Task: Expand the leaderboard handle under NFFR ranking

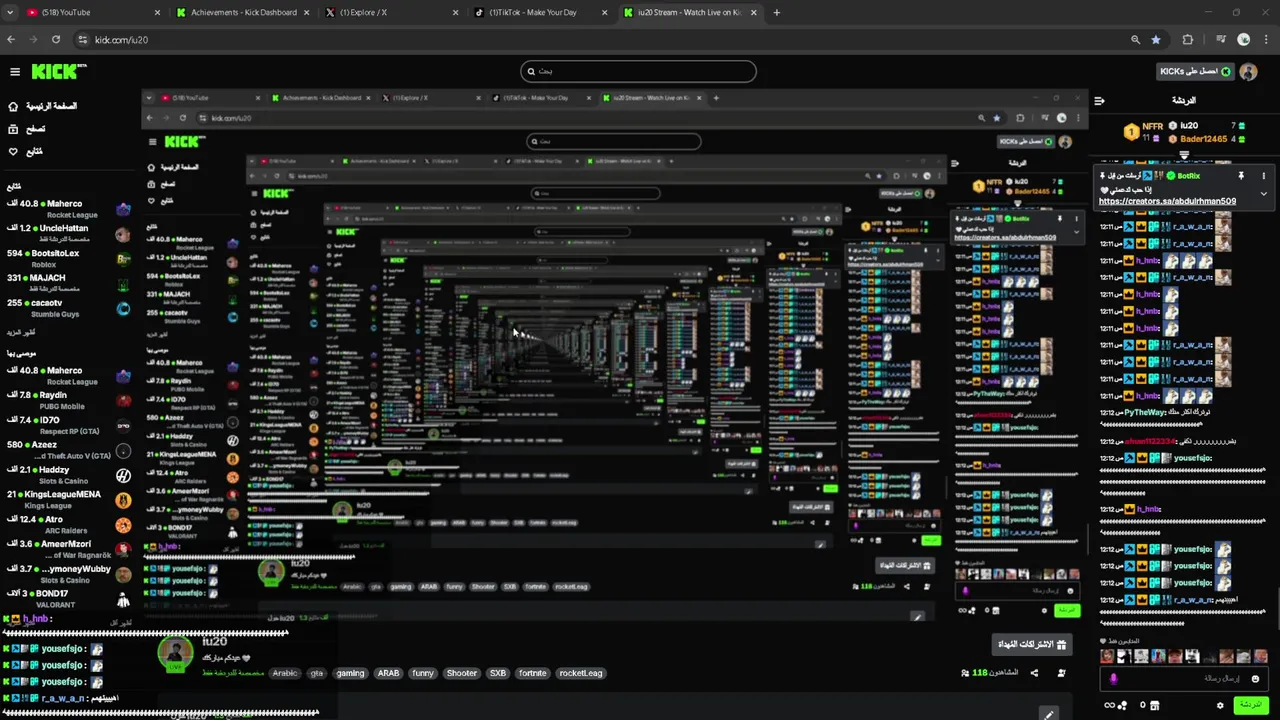Action: point(1184,155)
